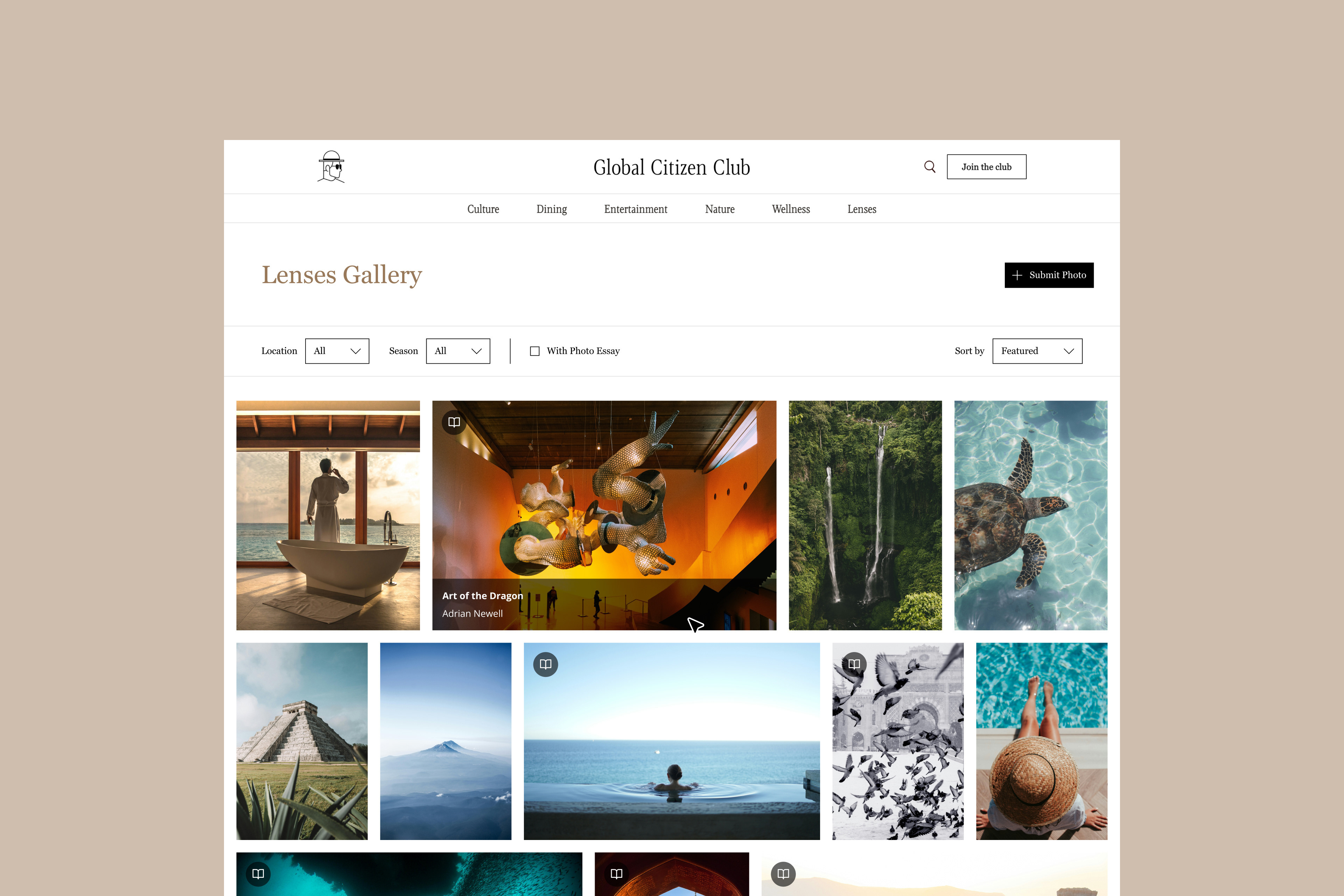1344x896 pixels.
Task: Go to the Wellness menu item
Action: pos(791,209)
